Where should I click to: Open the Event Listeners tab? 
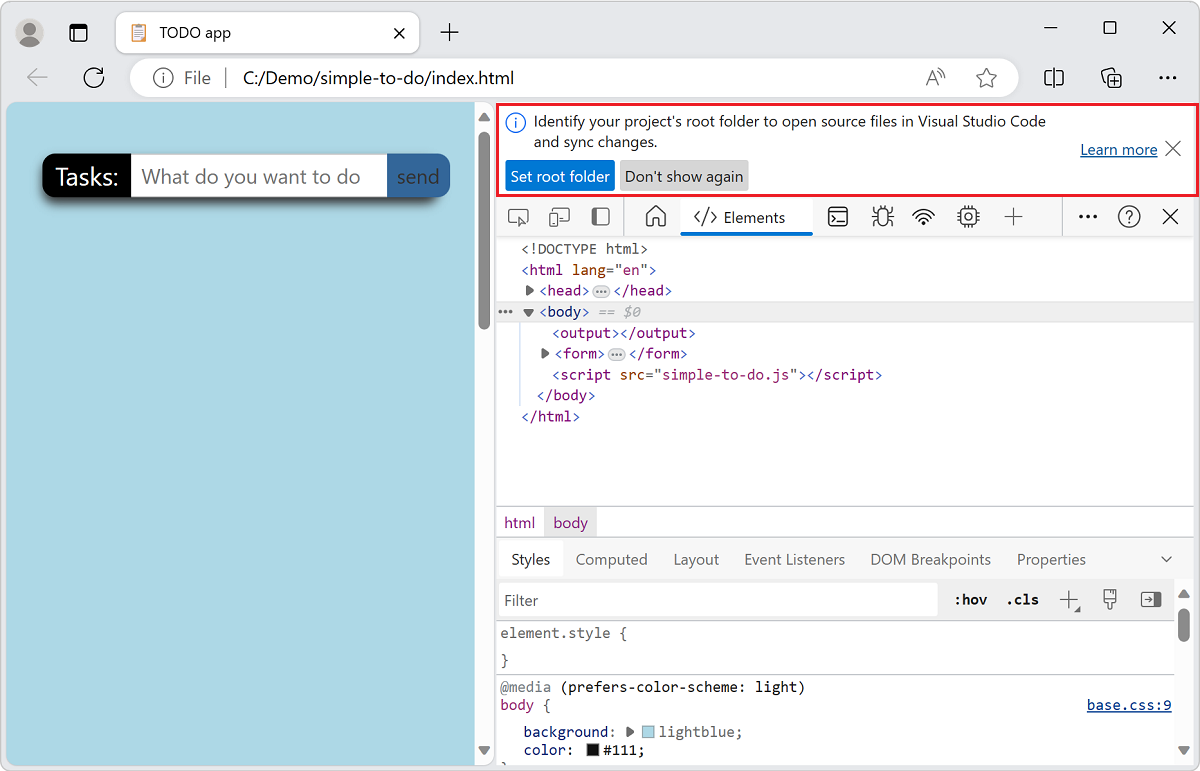(x=794, y=559)
